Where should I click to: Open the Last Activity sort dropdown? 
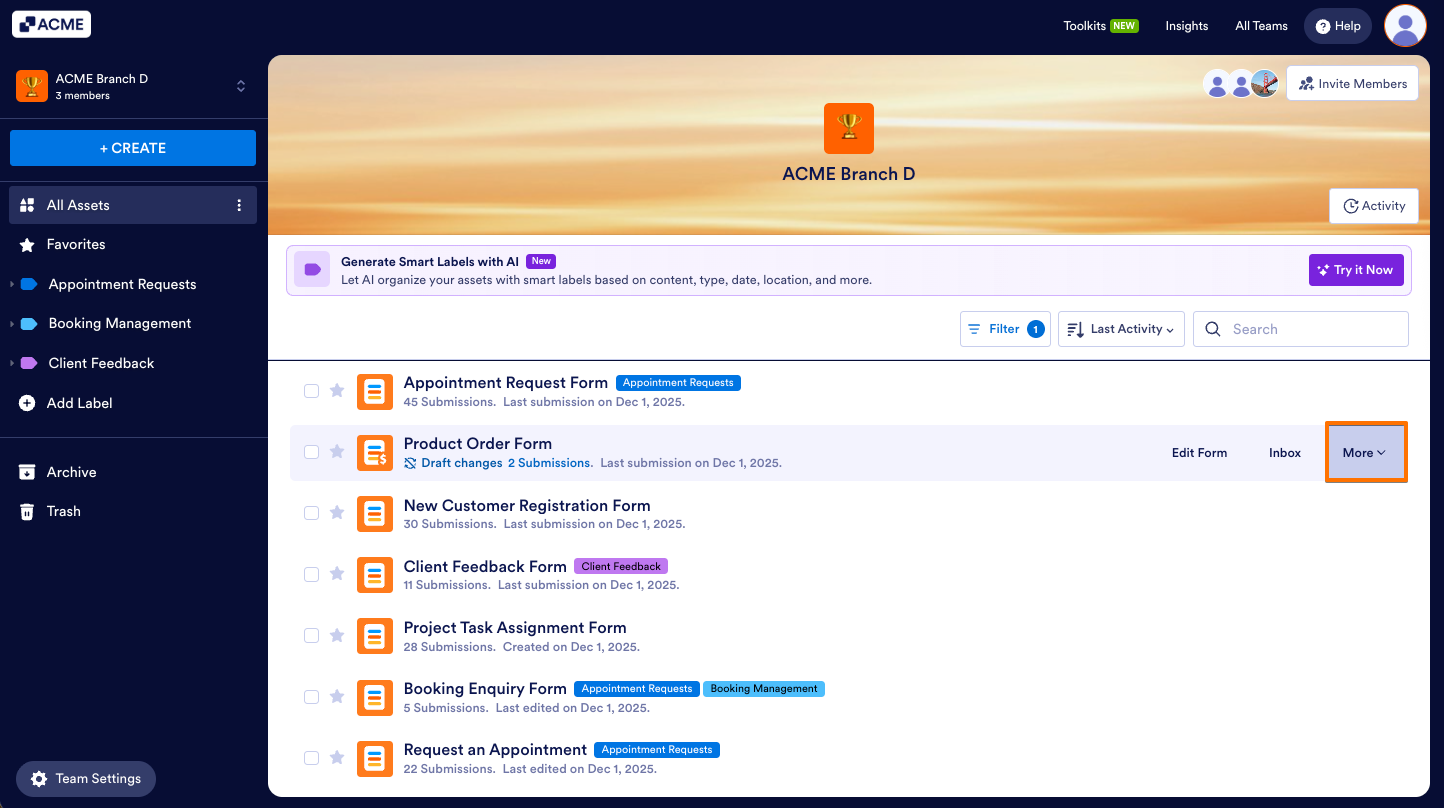(x=1121, y=329)
